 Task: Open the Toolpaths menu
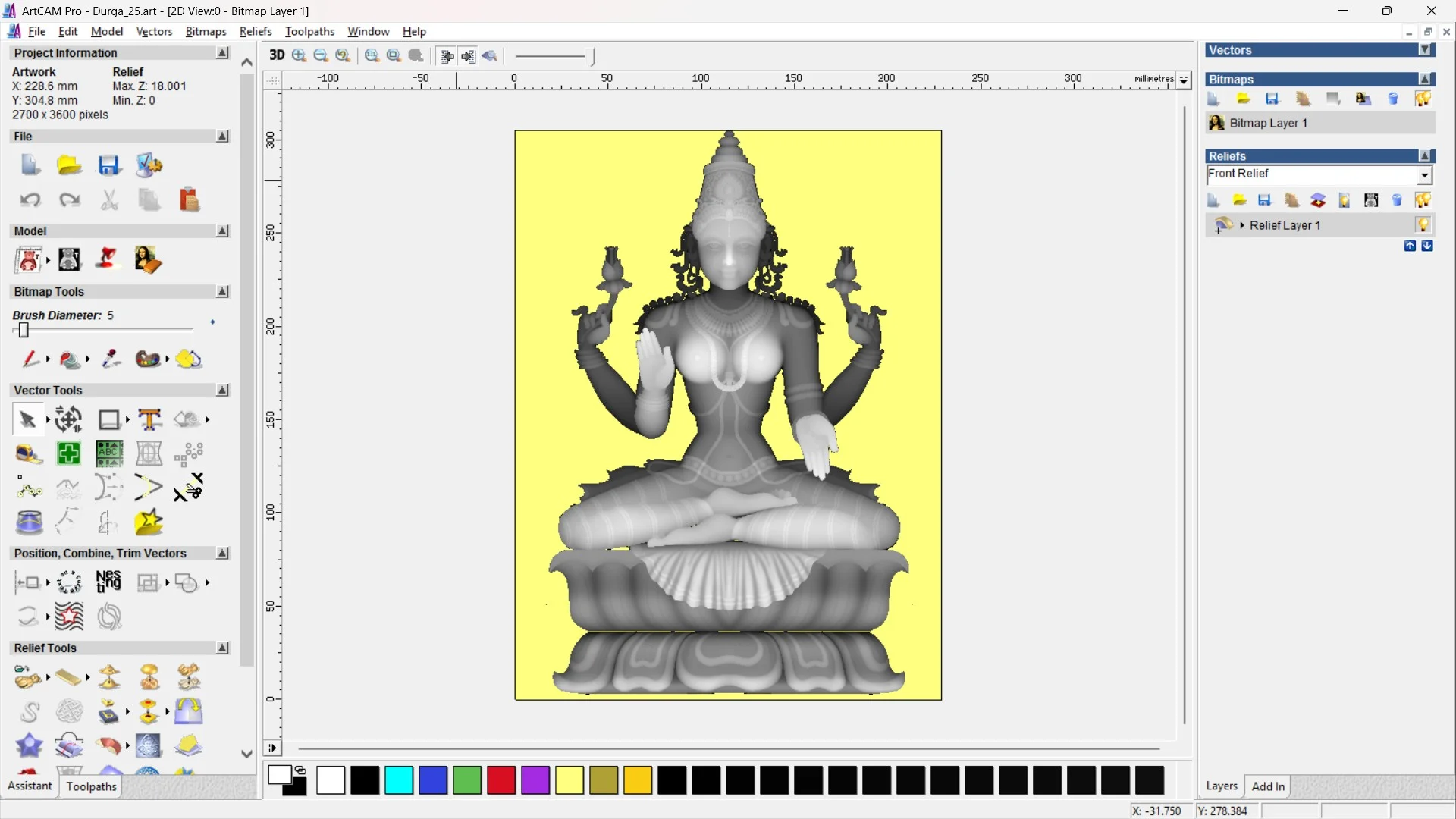309,31
